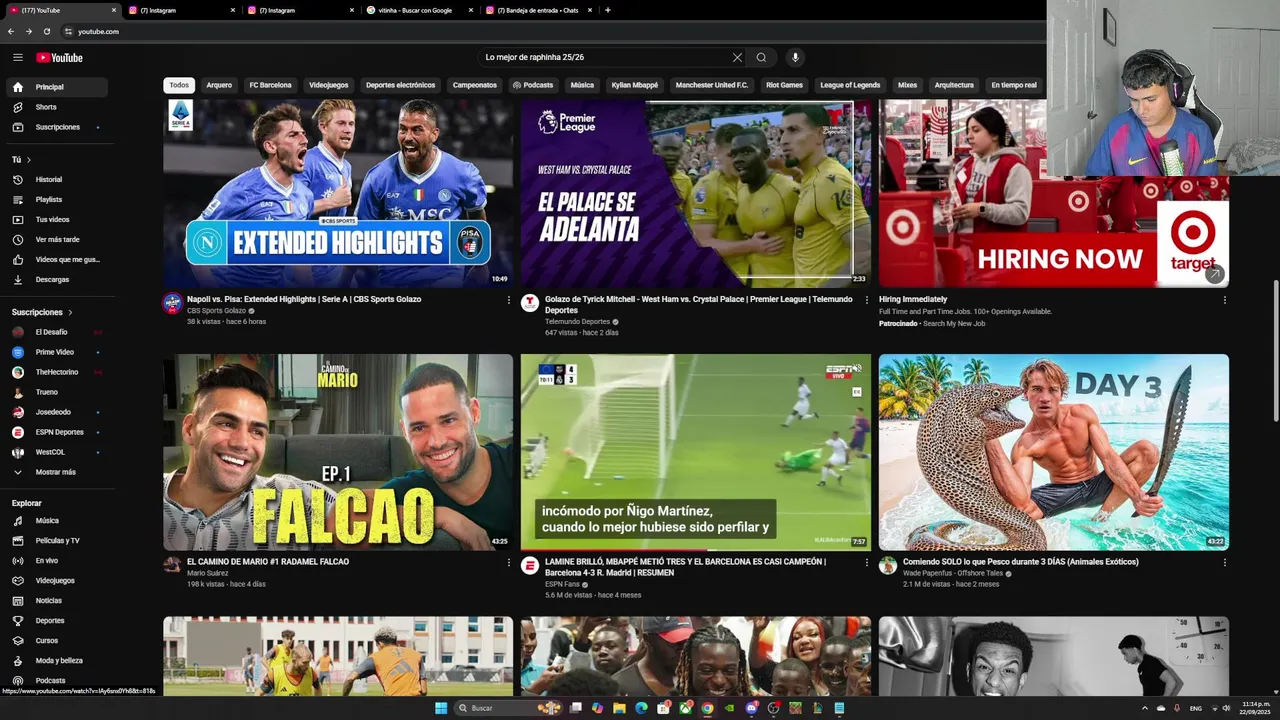The image size is (1280, 720).
Task: Open ESPN Fans channel avatar
Action: 530,566
